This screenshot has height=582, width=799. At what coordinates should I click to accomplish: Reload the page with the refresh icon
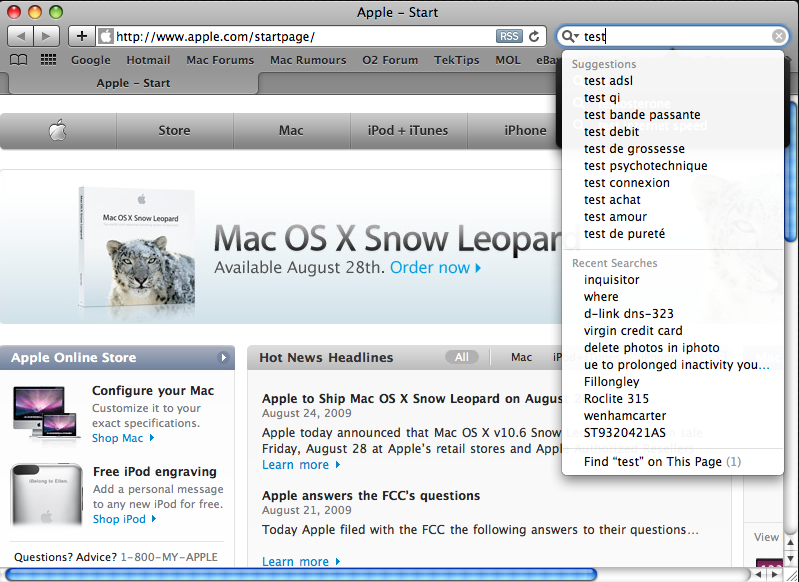point(534,36)
